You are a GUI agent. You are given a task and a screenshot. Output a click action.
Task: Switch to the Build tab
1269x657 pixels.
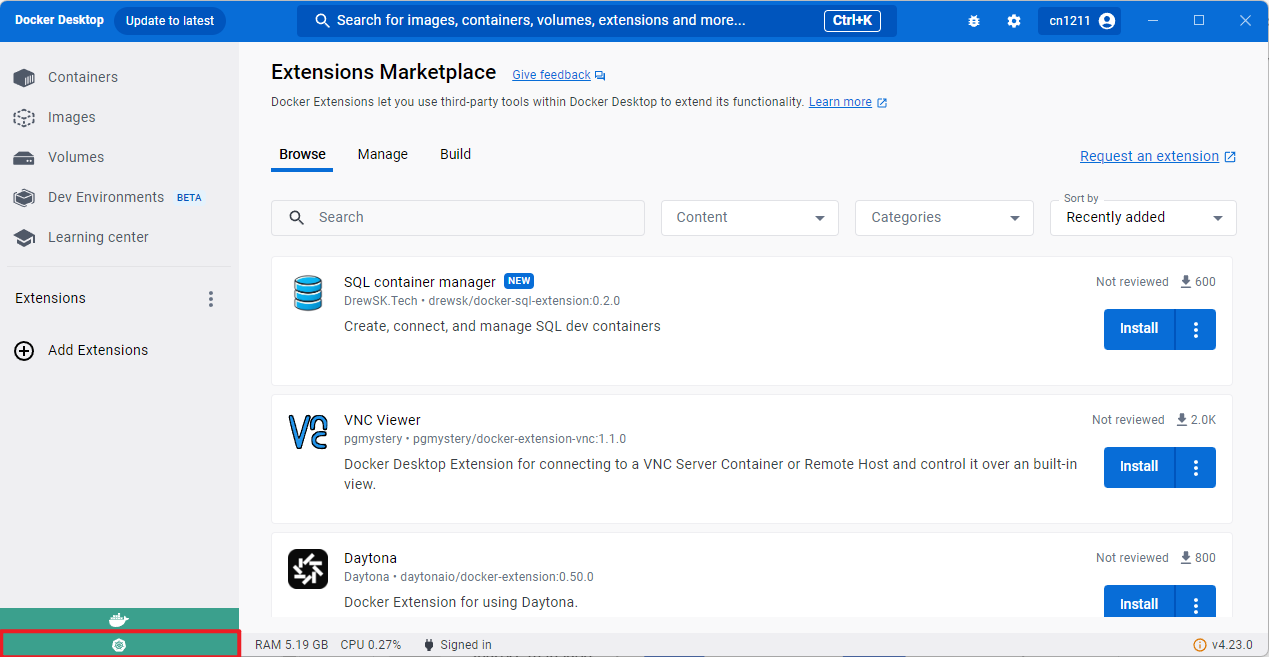[x=455, y=154]
